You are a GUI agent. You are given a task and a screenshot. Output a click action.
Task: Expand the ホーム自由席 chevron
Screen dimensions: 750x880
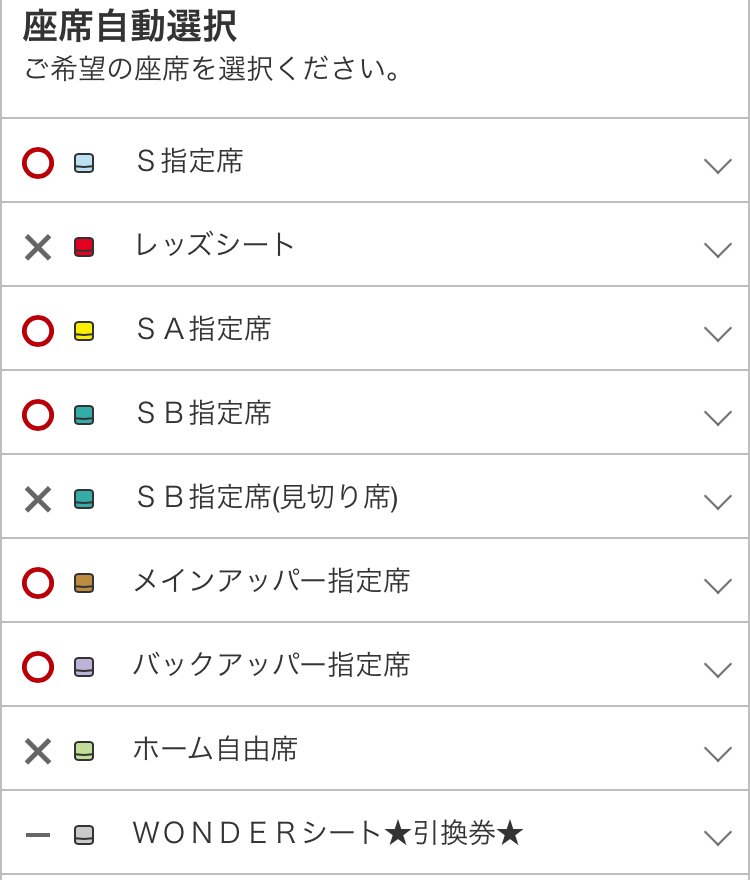pos(717,753)
